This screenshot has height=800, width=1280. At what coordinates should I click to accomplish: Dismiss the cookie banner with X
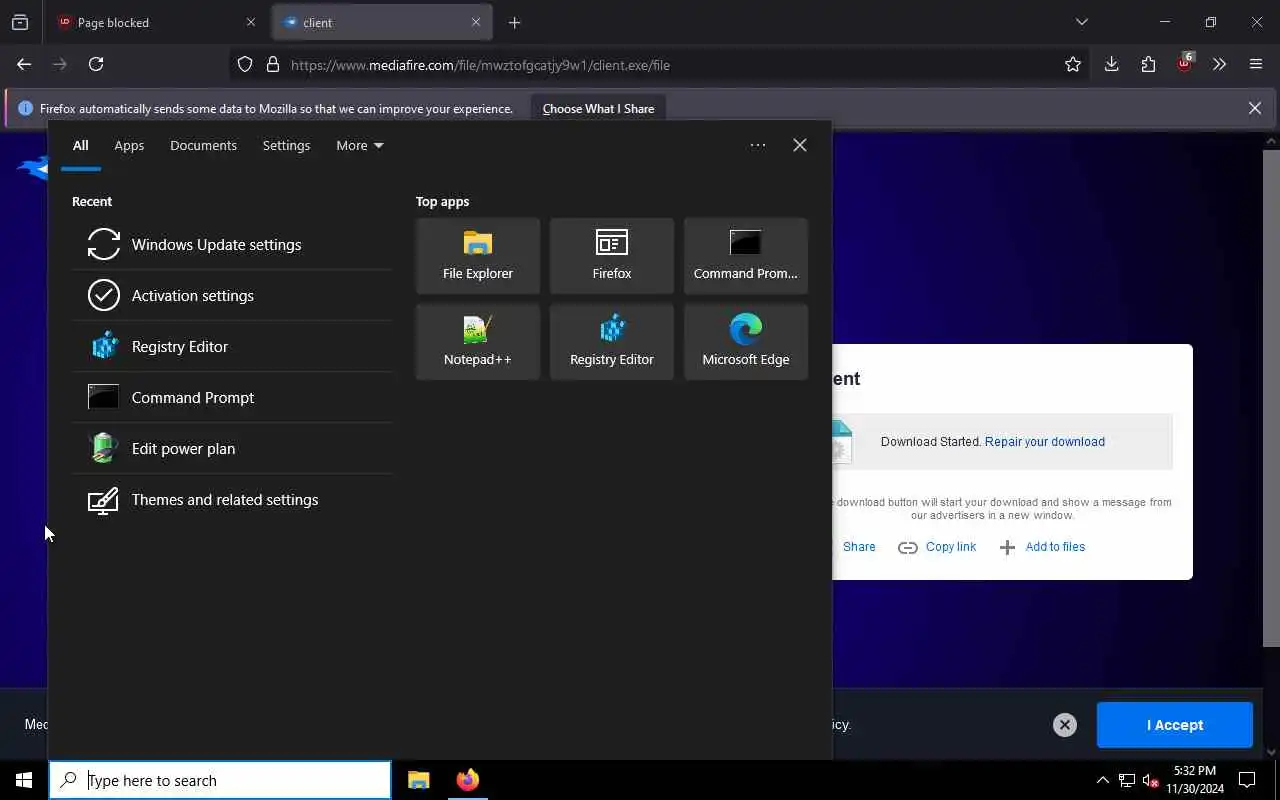[x=1065, y=725]
